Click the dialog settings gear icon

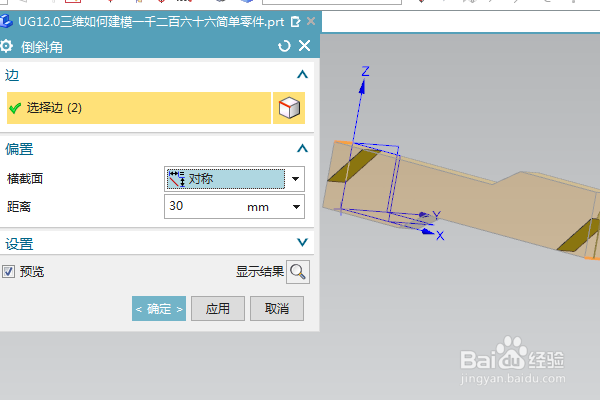(6, 46)
